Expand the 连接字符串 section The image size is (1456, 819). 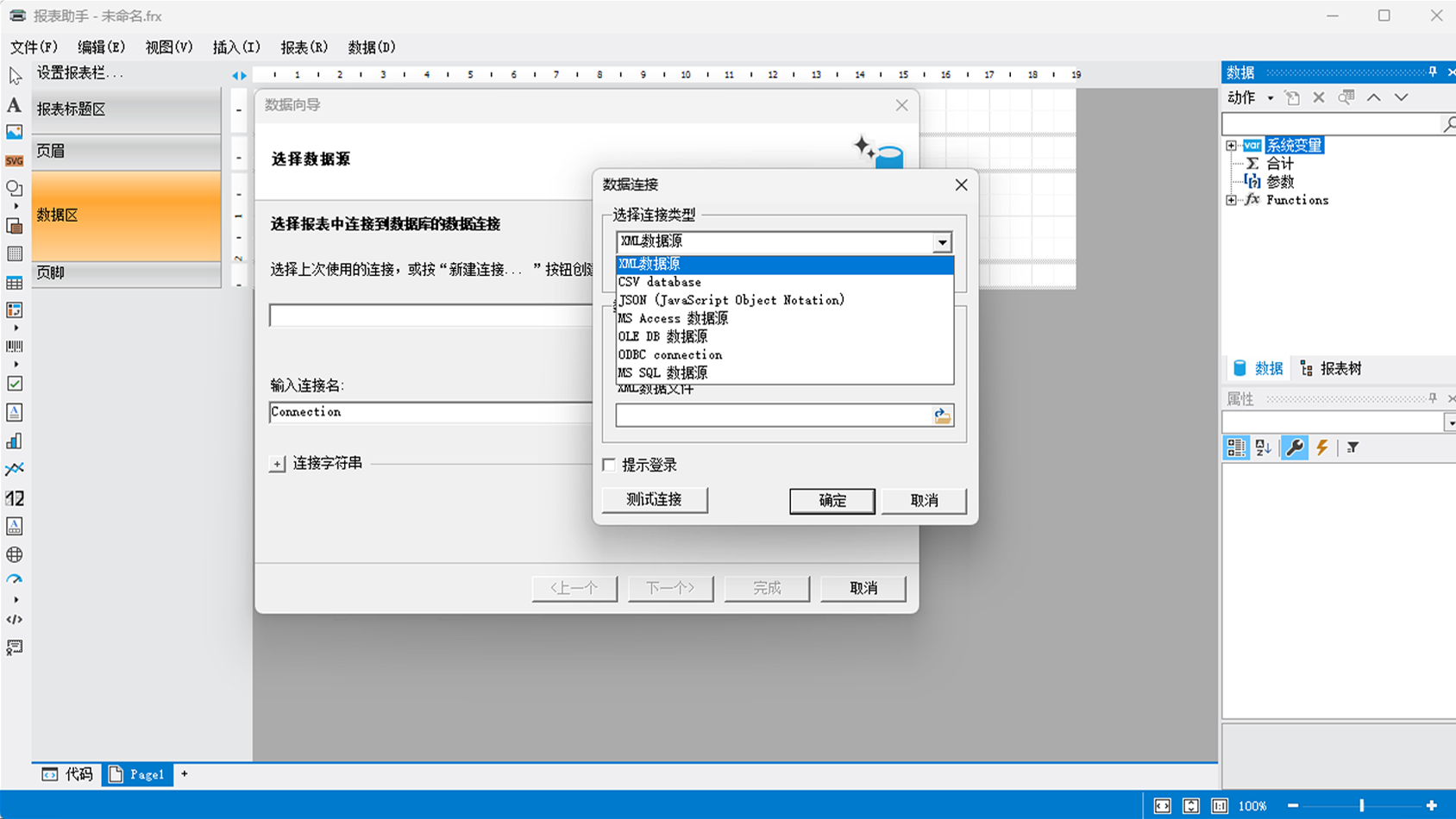tap(277, 464)
